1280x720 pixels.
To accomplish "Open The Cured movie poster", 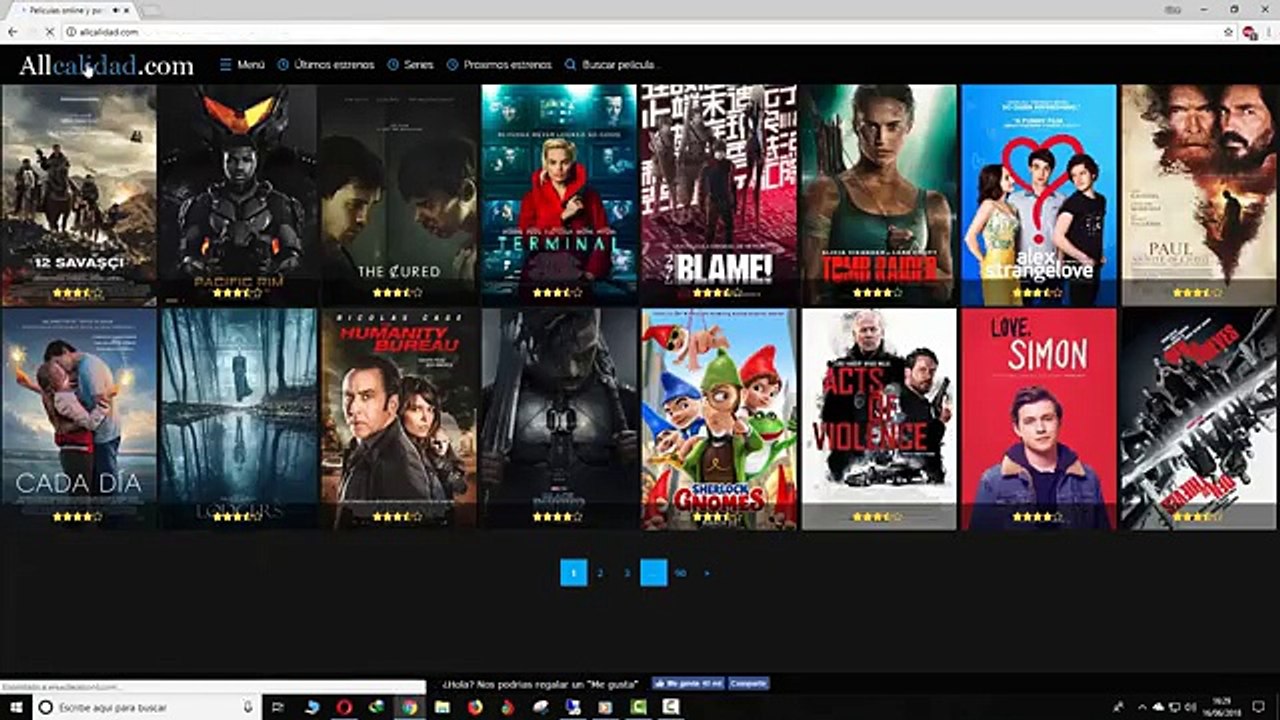I will (398, 195).
